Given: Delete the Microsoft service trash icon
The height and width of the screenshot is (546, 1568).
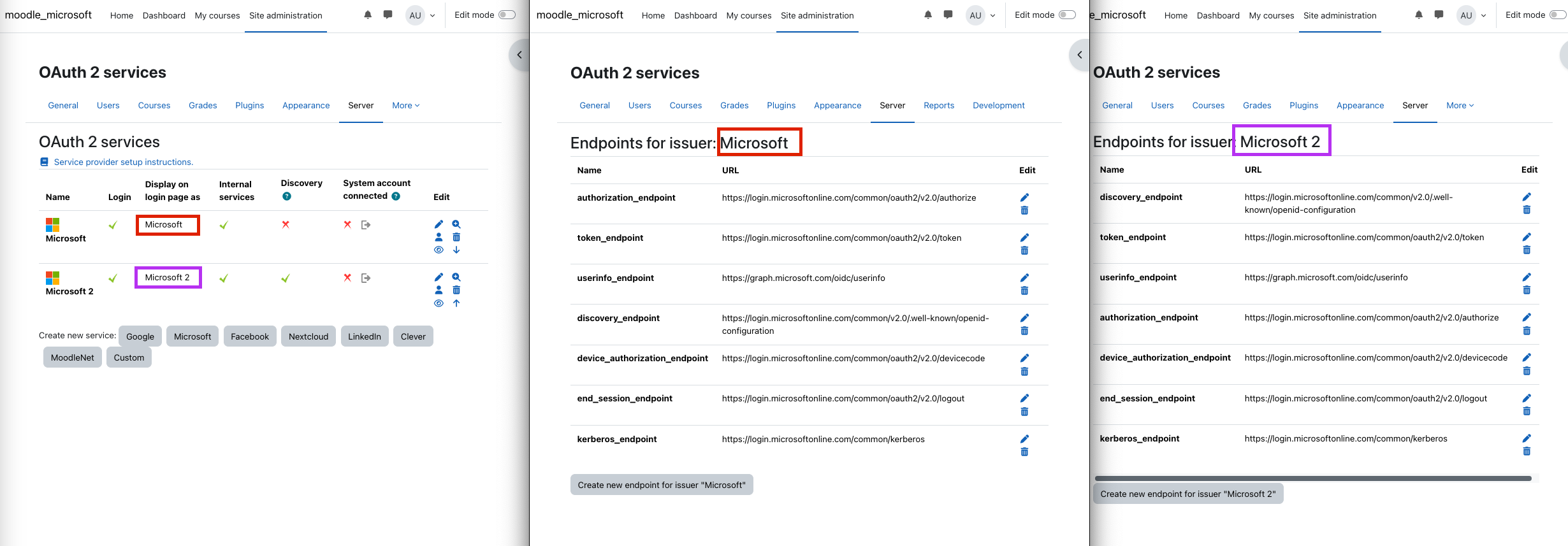Looking at the screenshot, I should click(x=456, y=237).
